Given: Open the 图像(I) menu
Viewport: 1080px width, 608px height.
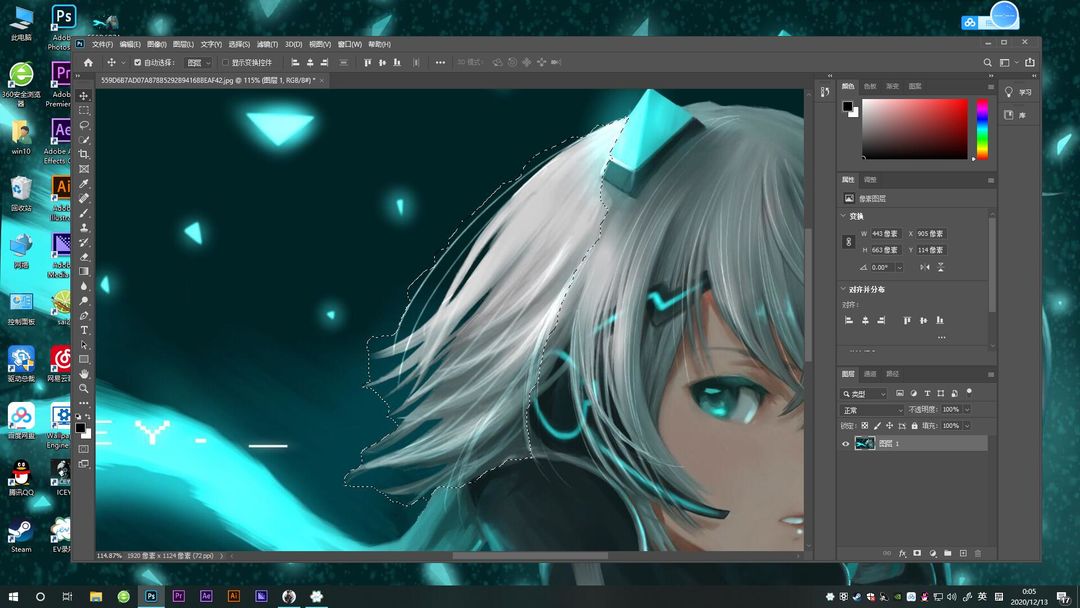Looking at the screenshot, I should click(156, 44).
